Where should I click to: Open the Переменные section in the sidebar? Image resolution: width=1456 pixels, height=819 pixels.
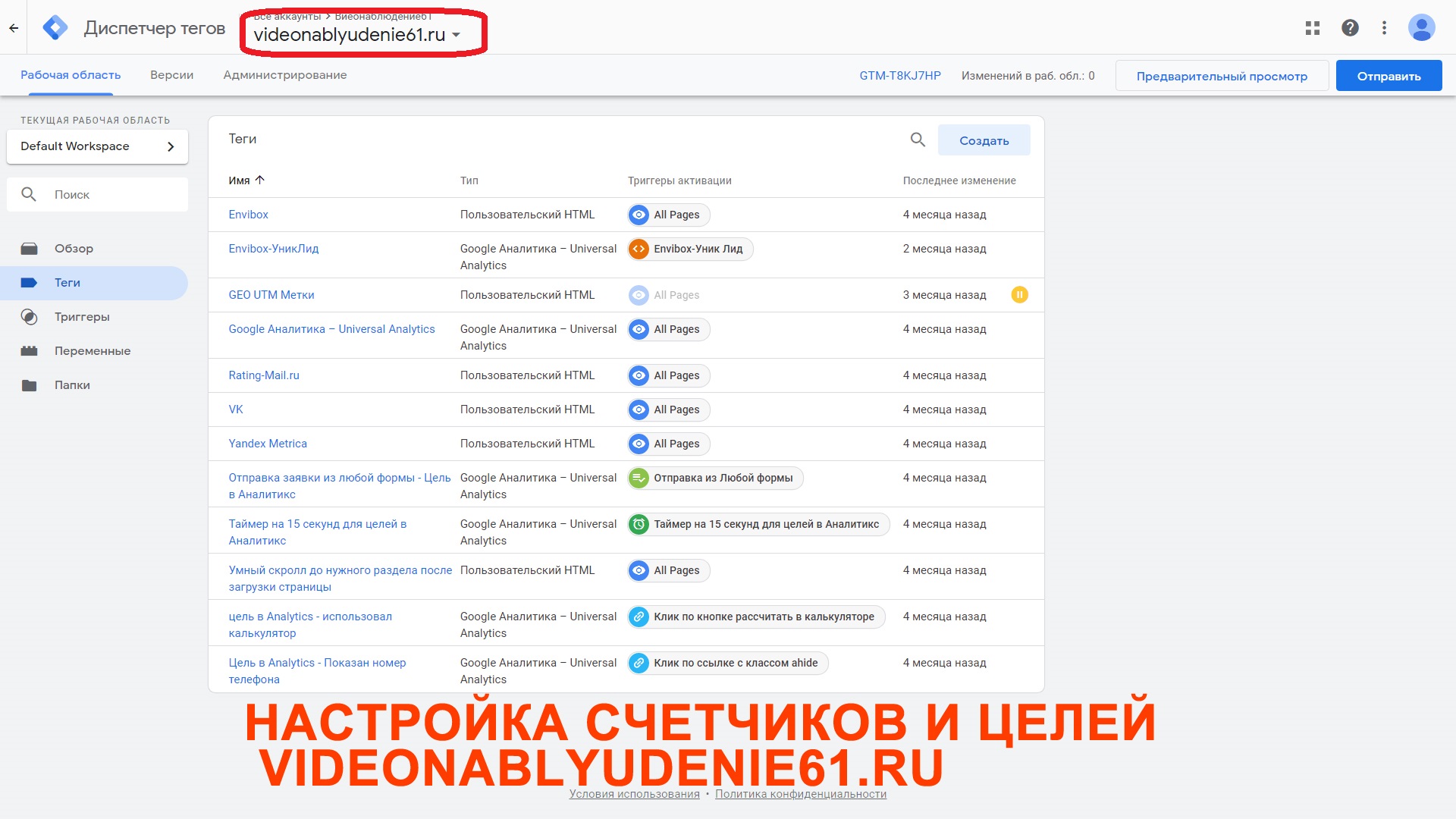(x=93, y=350)
